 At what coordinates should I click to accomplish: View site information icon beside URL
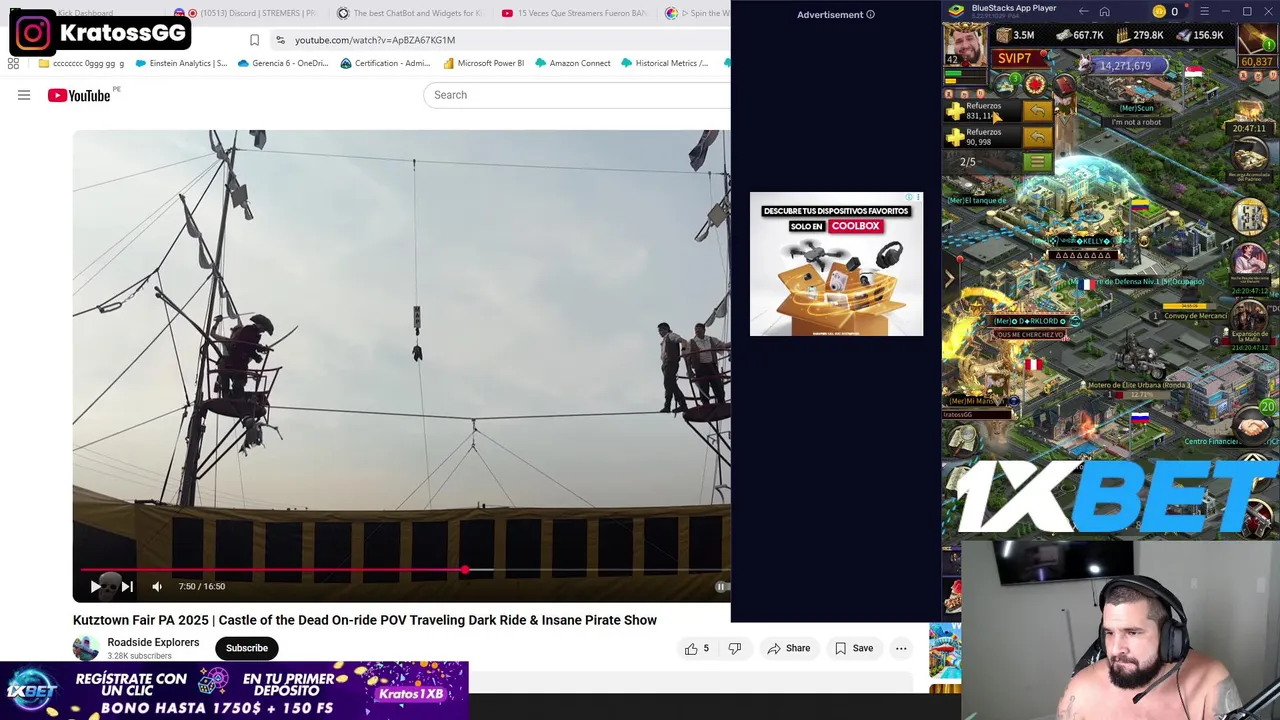click(x=280, y=40)
